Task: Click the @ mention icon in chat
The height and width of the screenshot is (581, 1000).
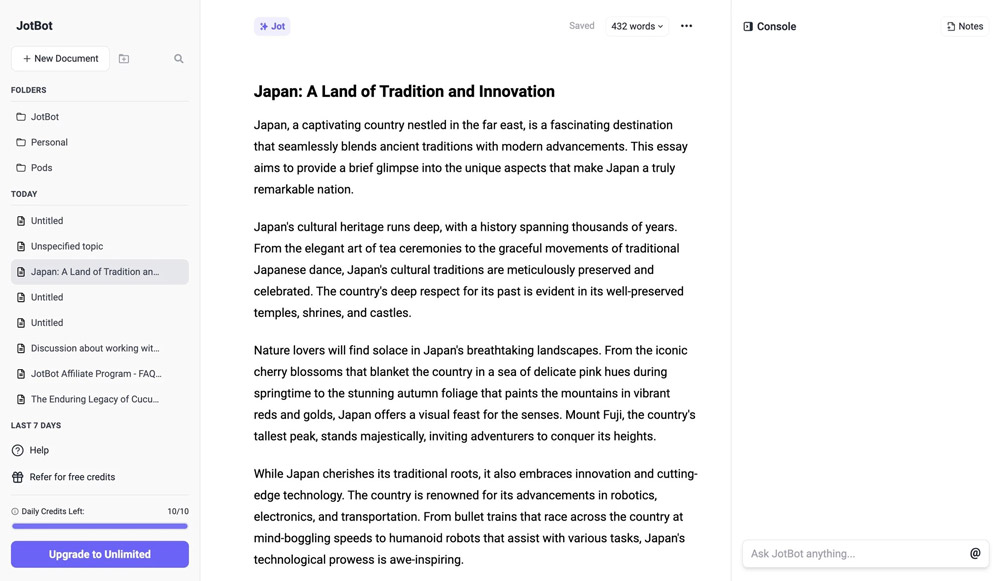Action: tap(975, 554)
